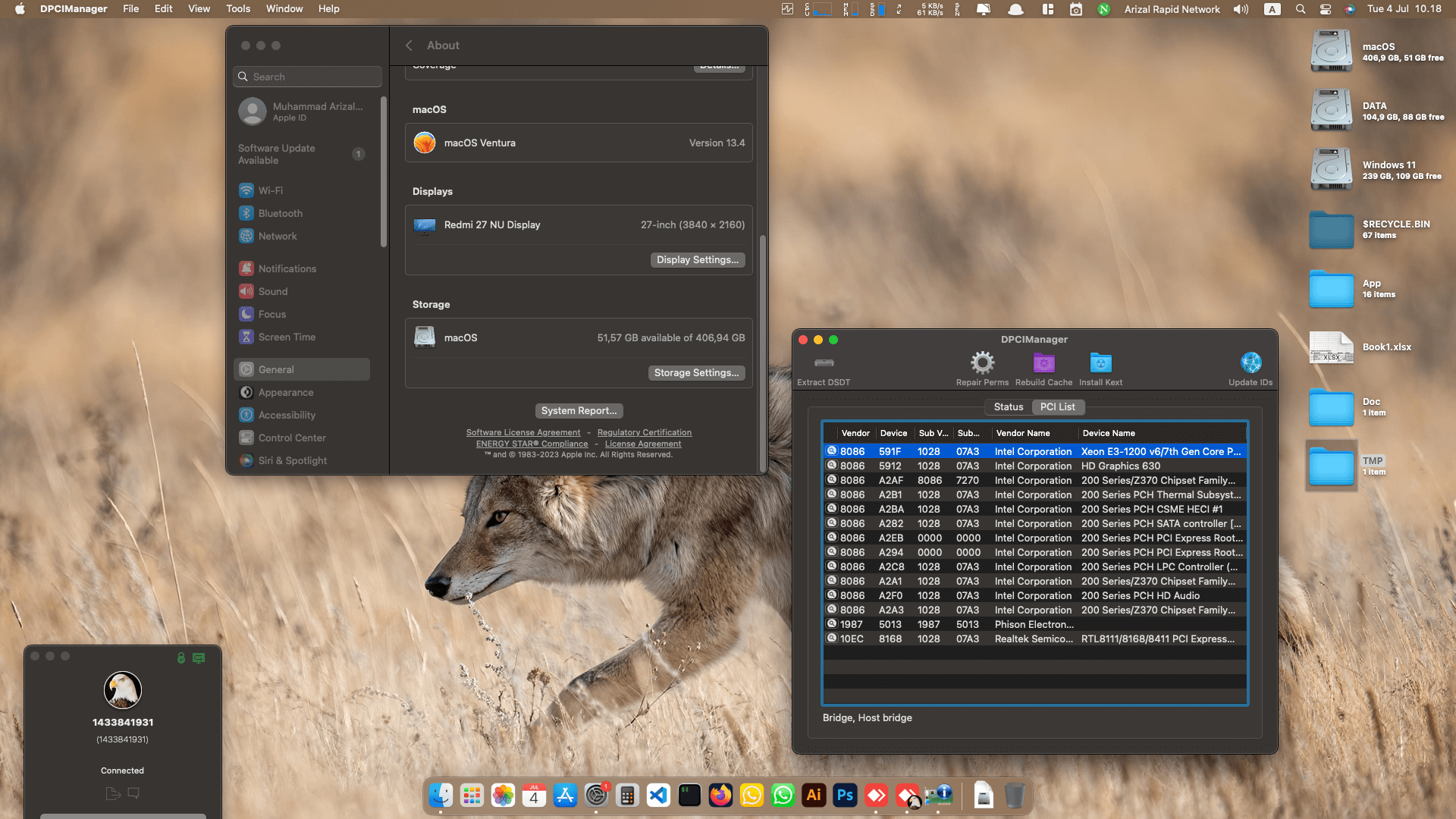
Task: Open Software Update Available in sidebar
Action: click(301, 154)
